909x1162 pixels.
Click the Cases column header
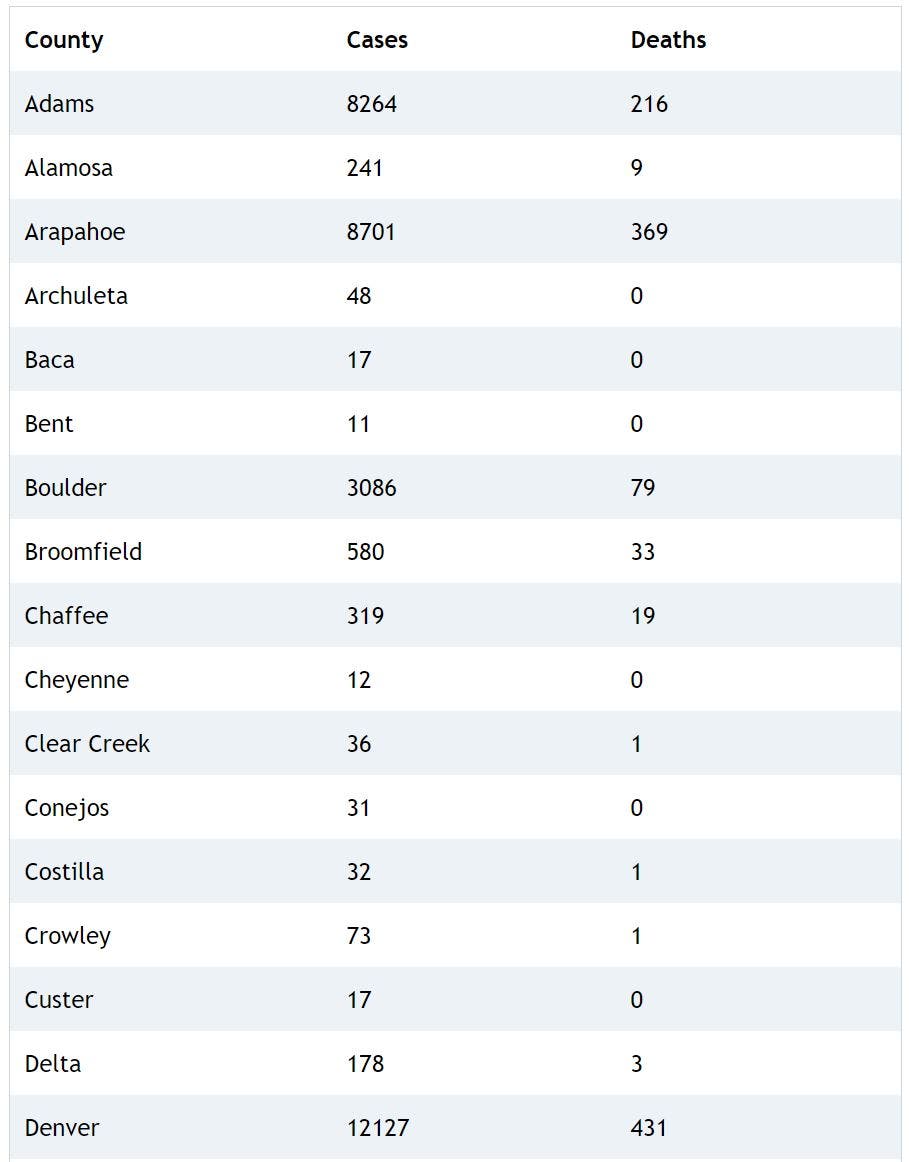[x=377, y=40]
